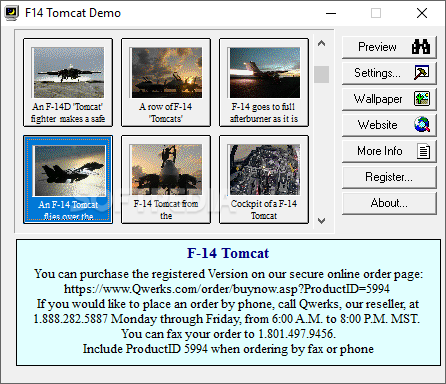Open the About dialog button
Image resolution: width=446 pixels, height=384 pixels.
[389, 203]
